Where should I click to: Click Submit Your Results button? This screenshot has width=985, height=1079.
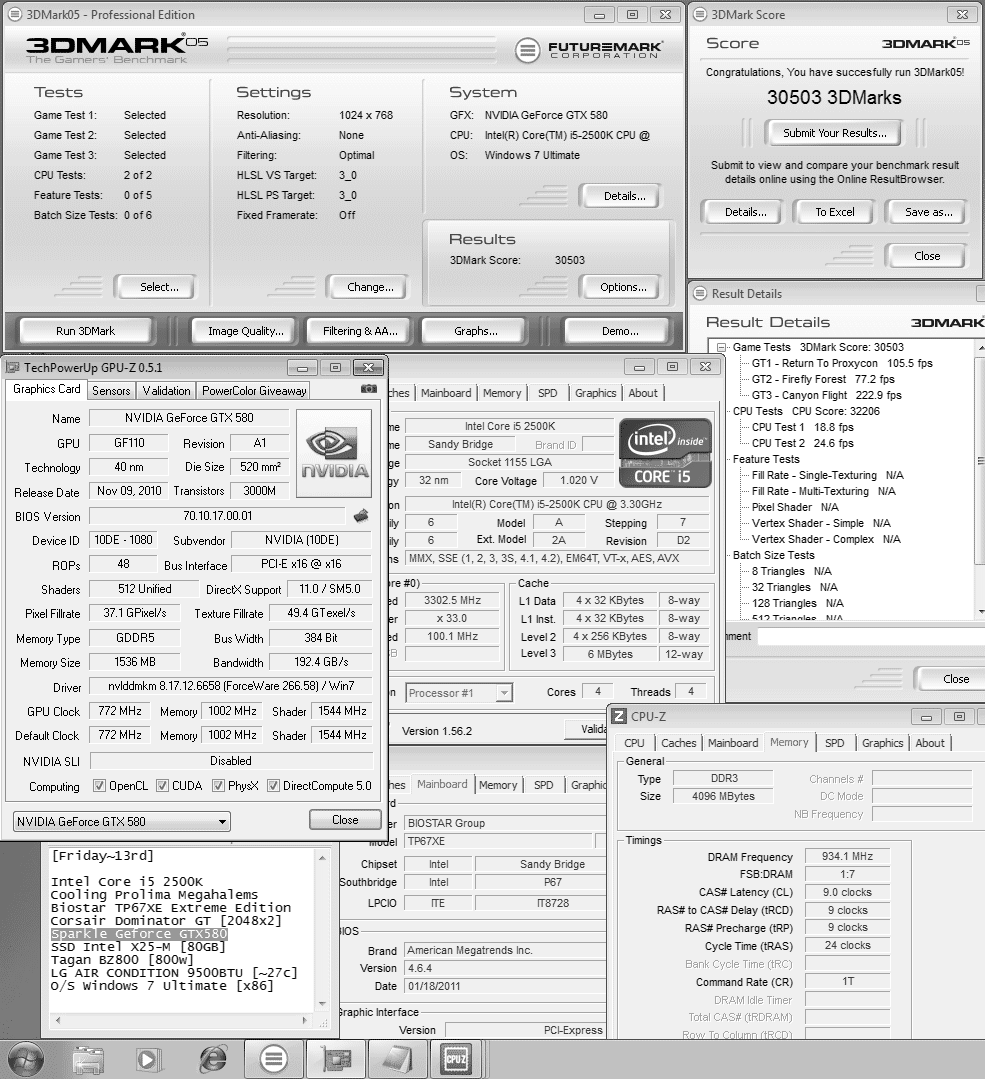(834, 133)
